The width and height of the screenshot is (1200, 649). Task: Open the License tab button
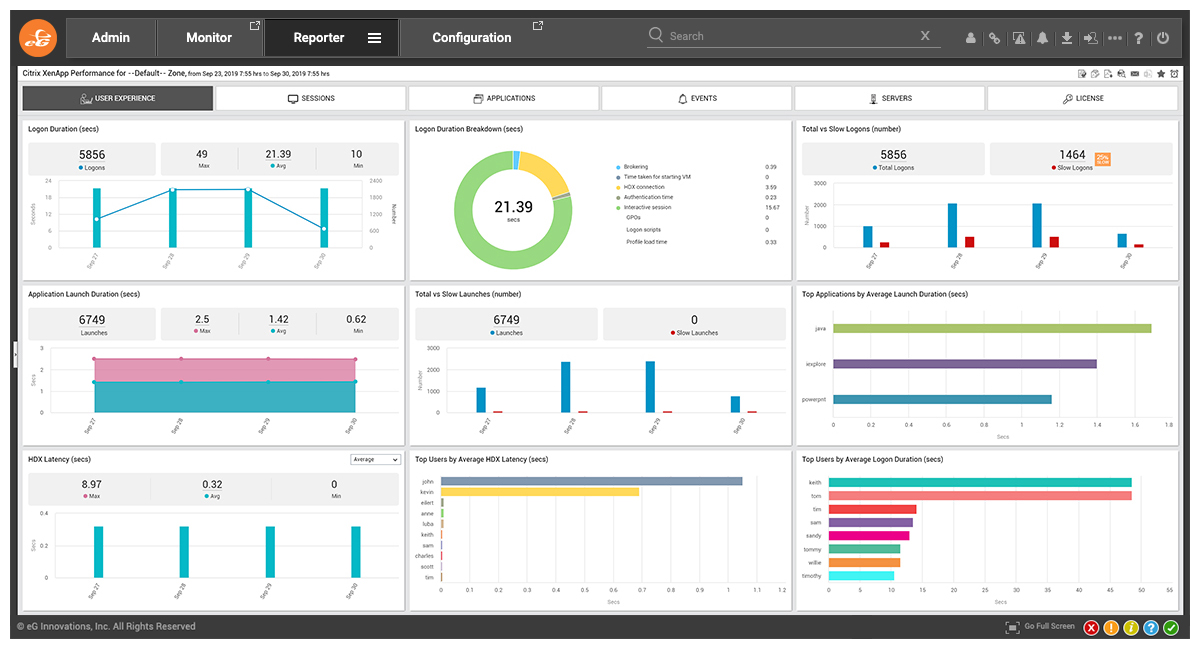(1082, 98)
